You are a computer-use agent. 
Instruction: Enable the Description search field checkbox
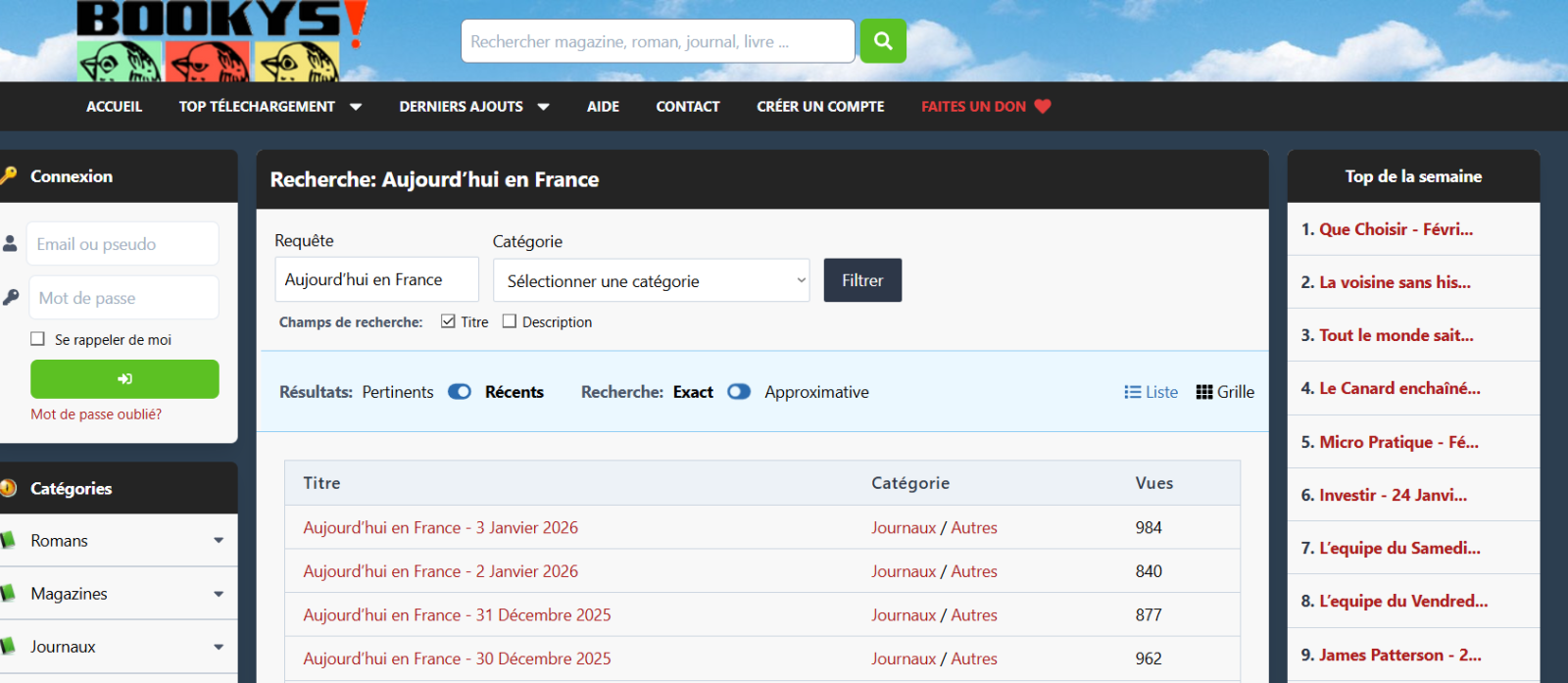(510, 321)
